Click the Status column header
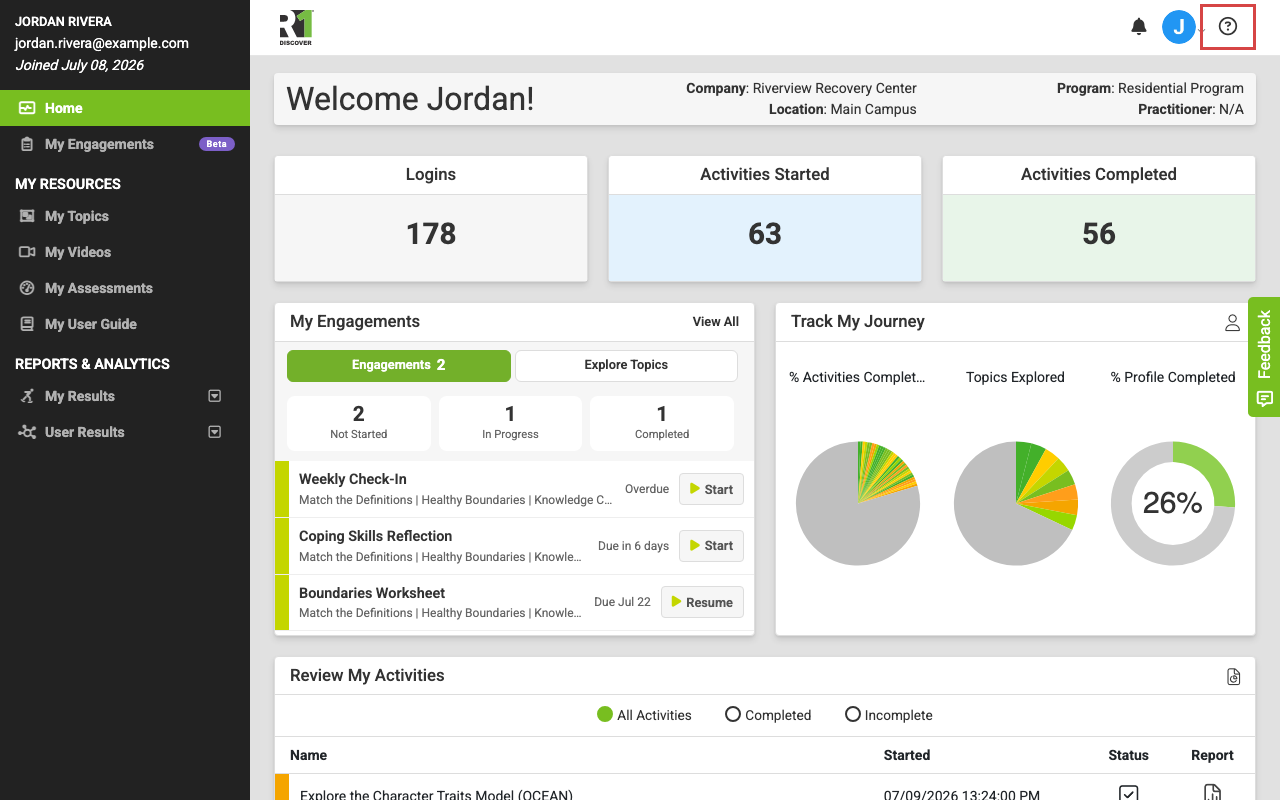Image resolution: width=1280 pixels, height=800 pixels. point(1128,755)
